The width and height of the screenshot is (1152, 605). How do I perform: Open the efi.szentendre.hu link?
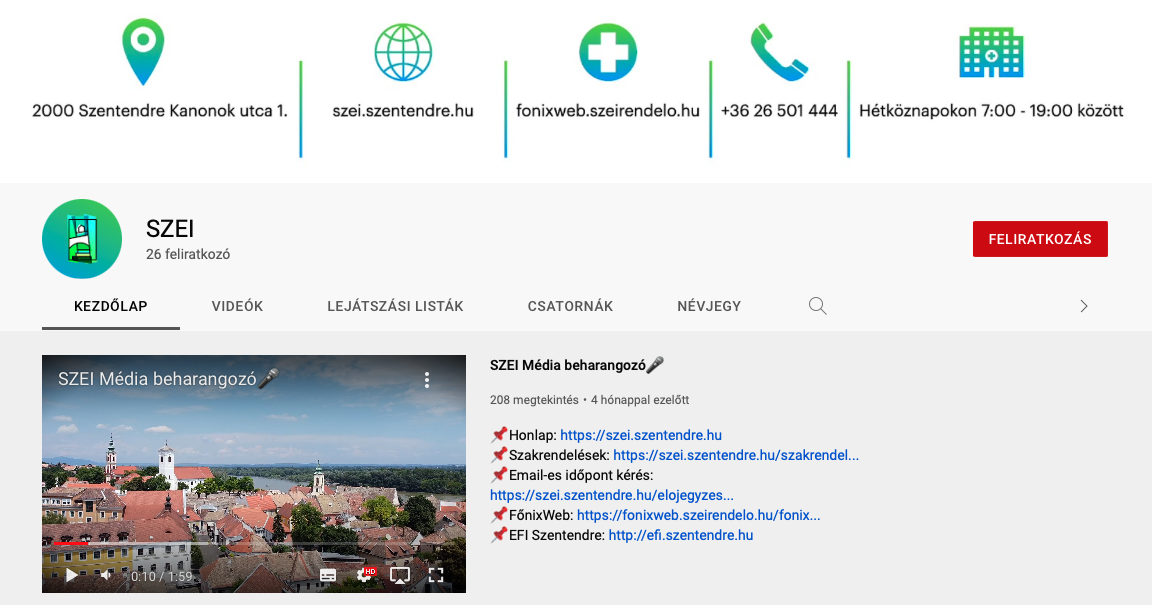[x=680, y=535]
